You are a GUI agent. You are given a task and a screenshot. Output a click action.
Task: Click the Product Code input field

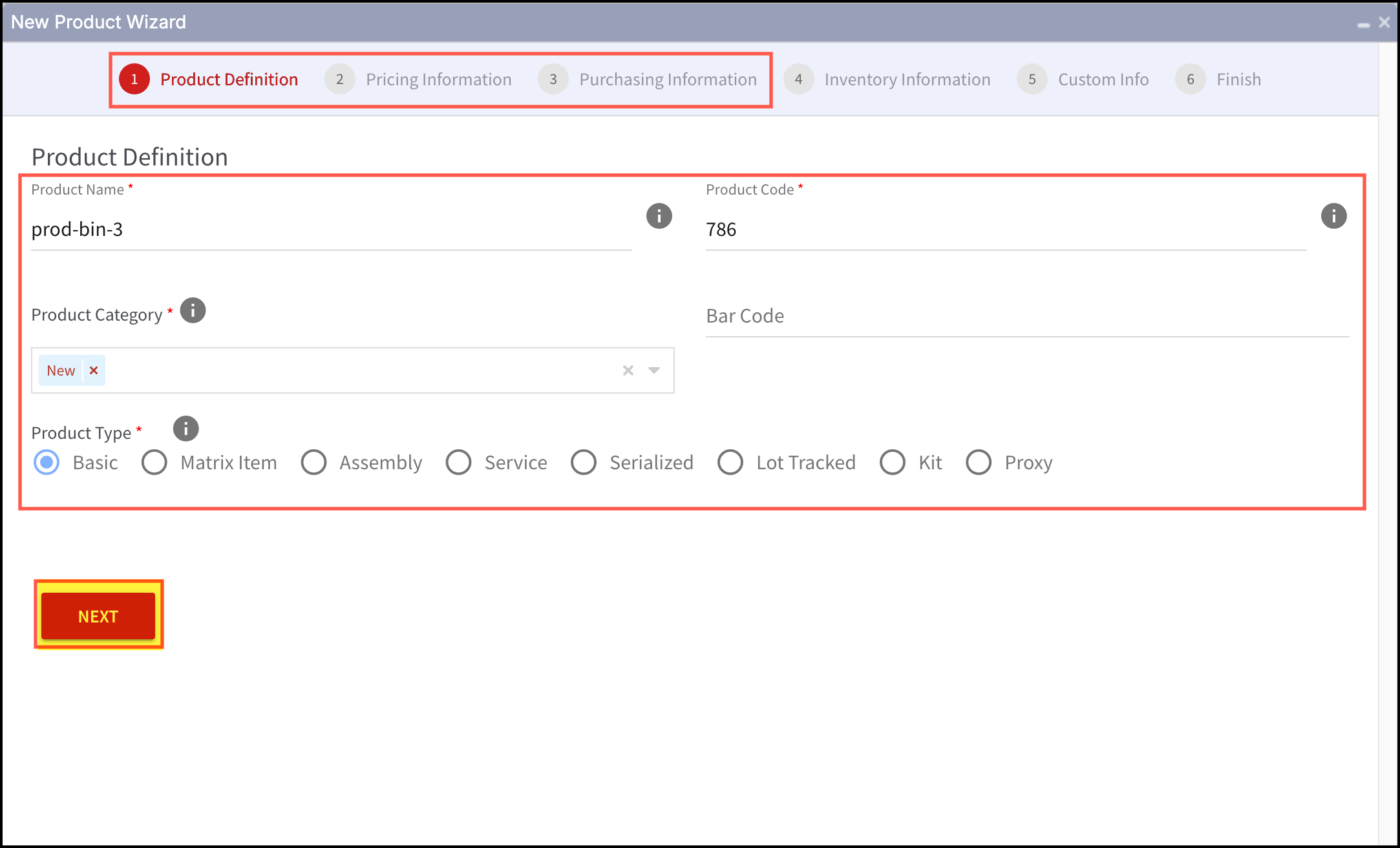1006,229
